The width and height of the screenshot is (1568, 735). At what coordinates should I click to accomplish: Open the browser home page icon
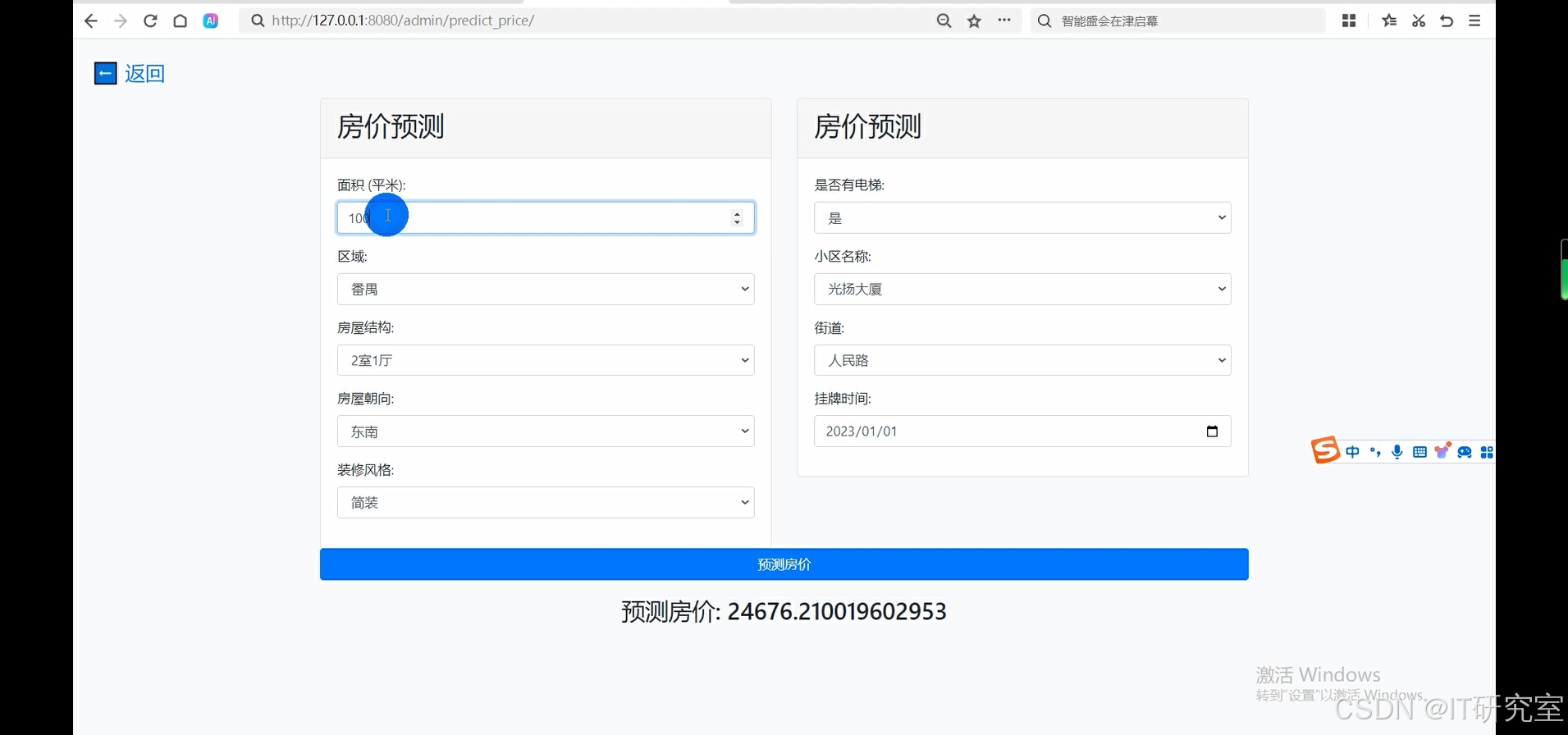pos(181,21)
